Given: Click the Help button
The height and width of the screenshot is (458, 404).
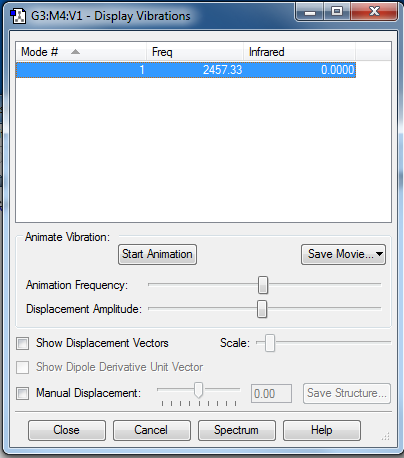Looking at the screenshot, I should pos(322,430).
